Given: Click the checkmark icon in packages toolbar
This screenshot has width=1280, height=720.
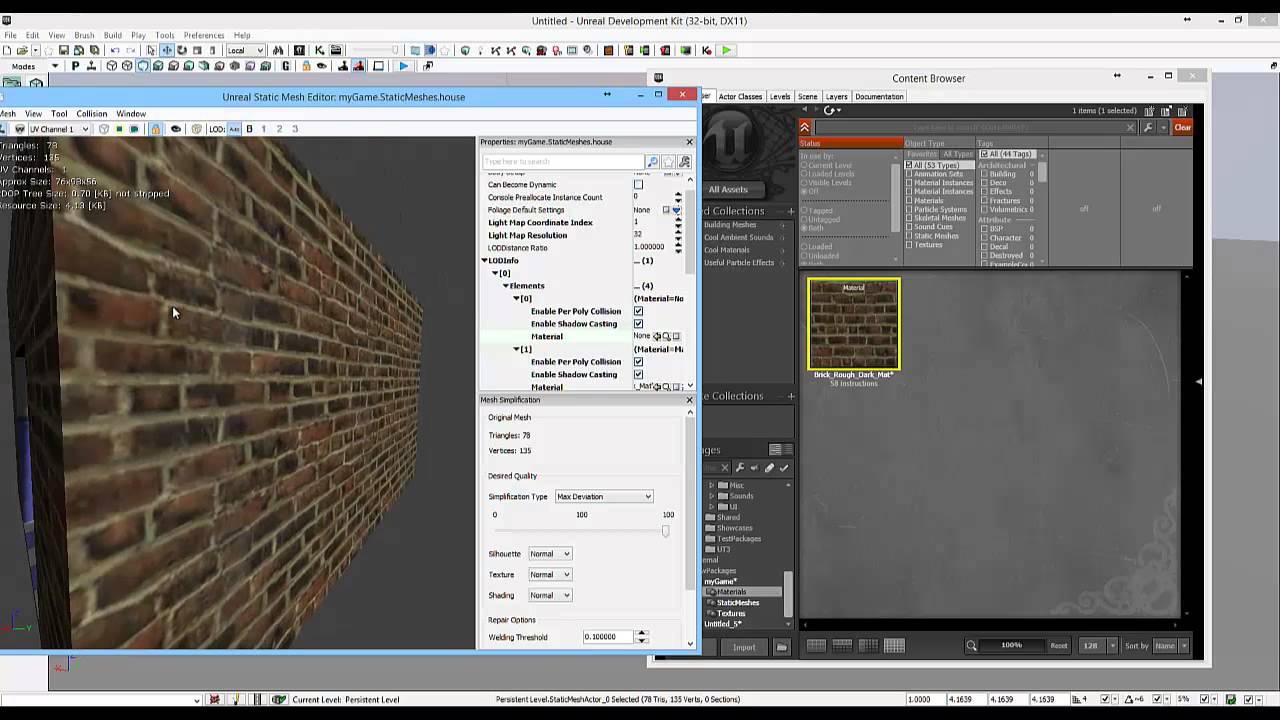Looking at the screenshot, I should point(783,467).
